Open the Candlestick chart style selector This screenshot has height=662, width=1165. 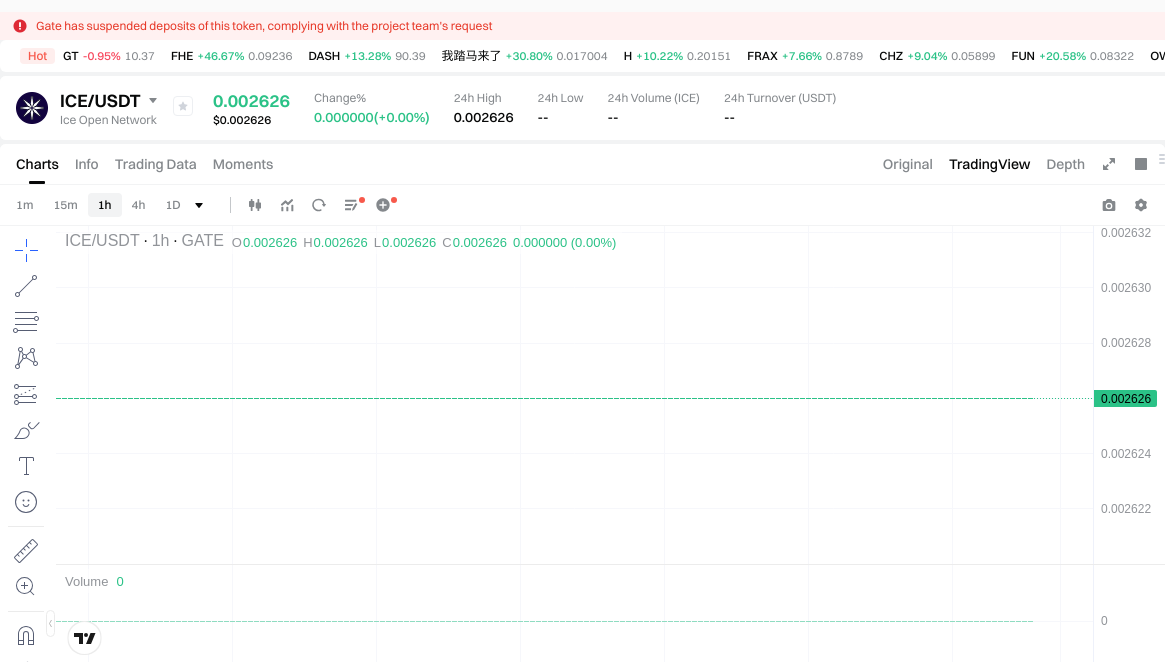tap(255, 204)
